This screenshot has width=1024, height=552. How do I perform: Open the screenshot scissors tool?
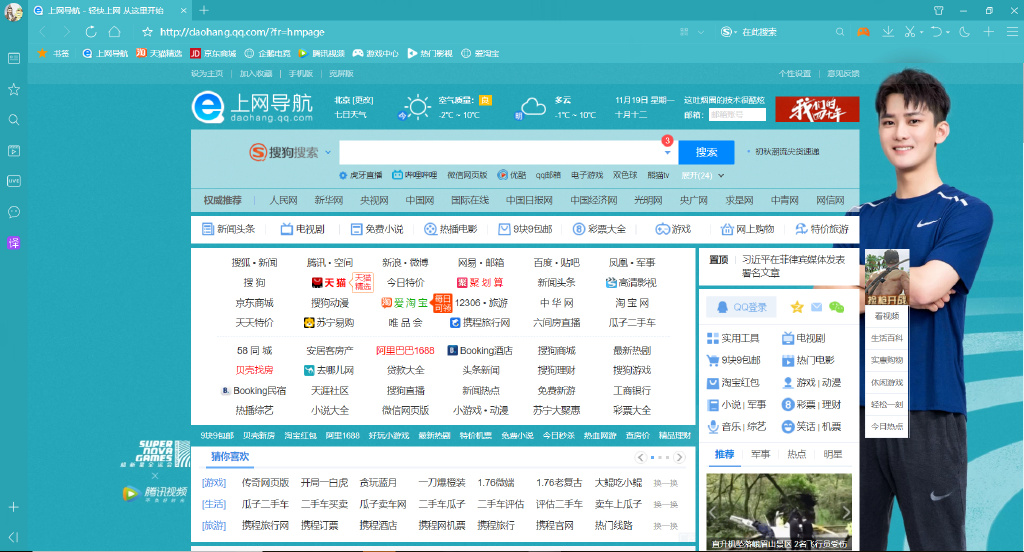pyautogui.click(x=910, y=31)
